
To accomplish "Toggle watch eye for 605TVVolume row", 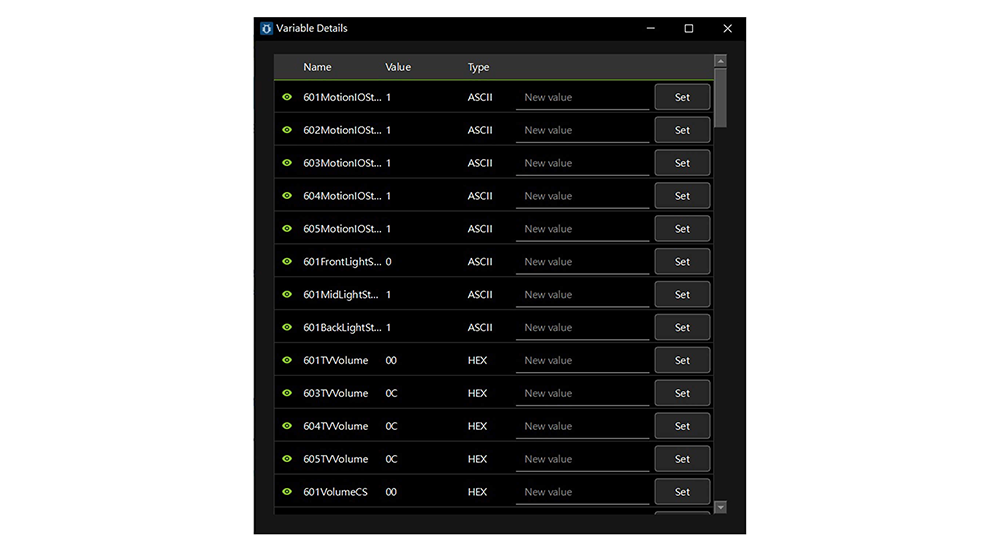I will pyautogui.click(x=287, y=459).
